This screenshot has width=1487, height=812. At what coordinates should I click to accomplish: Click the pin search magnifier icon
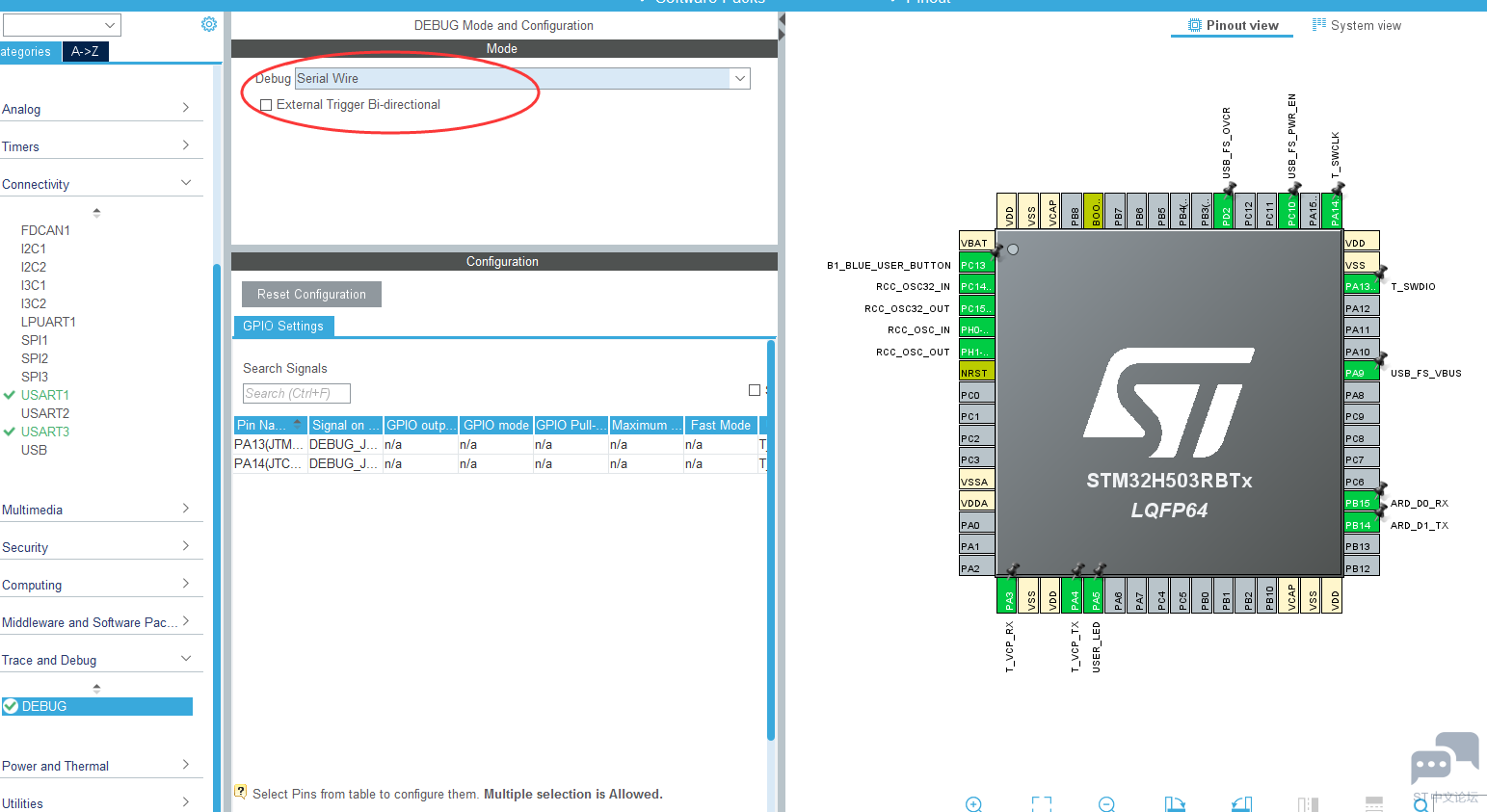(x=1421, y=805)
